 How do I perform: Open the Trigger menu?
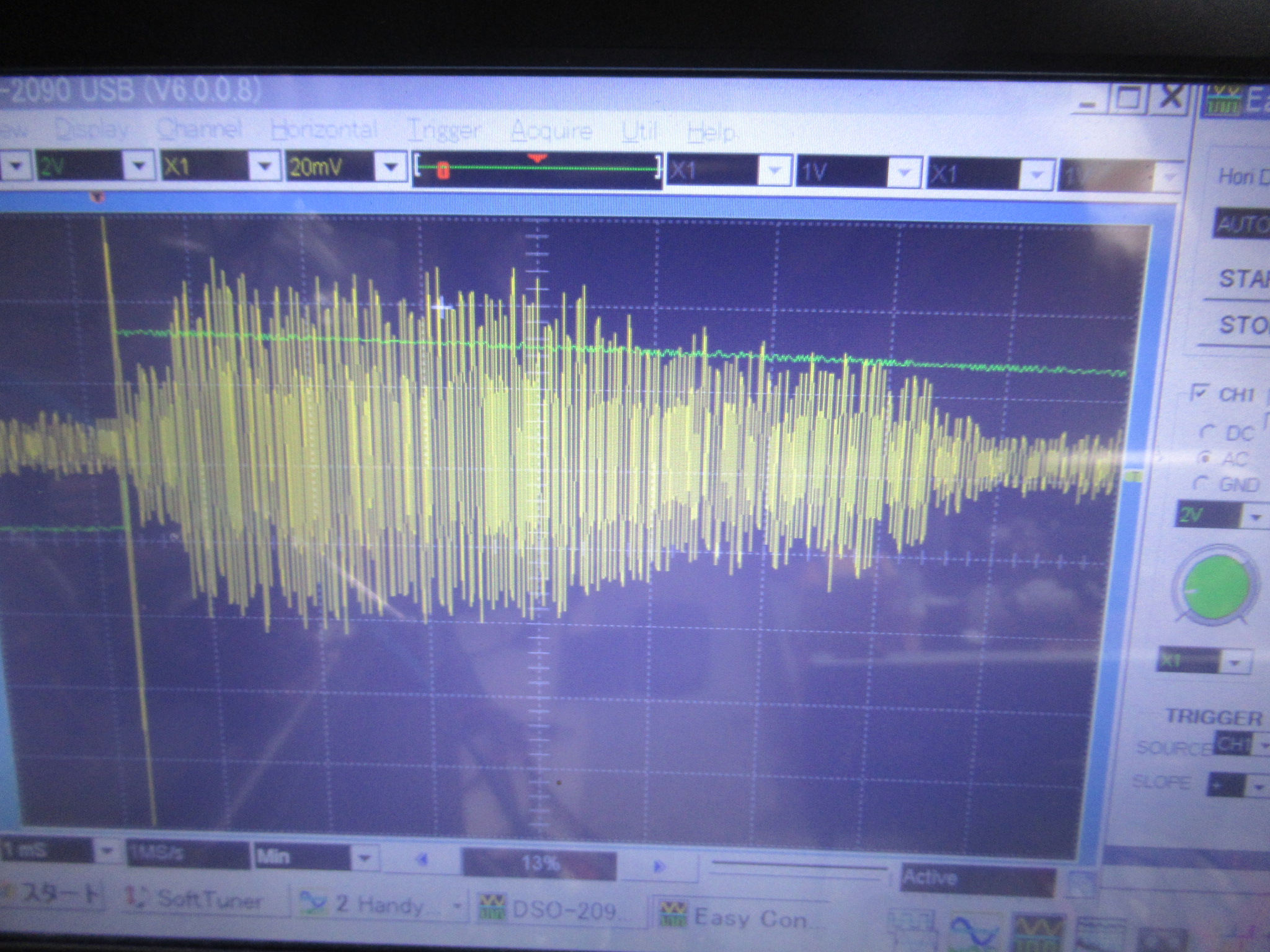443,131
